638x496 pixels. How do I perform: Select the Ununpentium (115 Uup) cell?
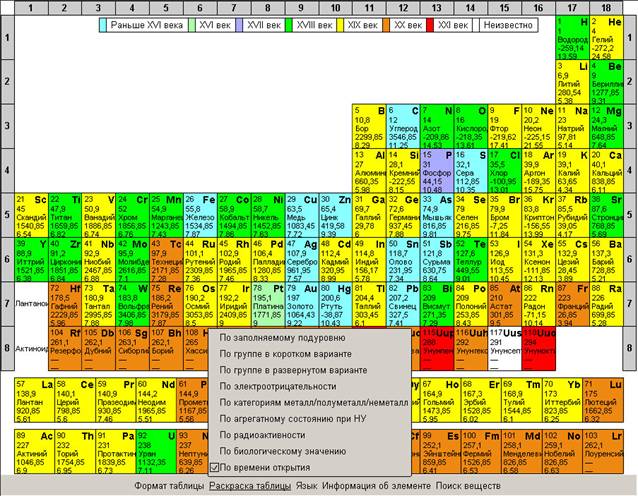coord(437,348)
